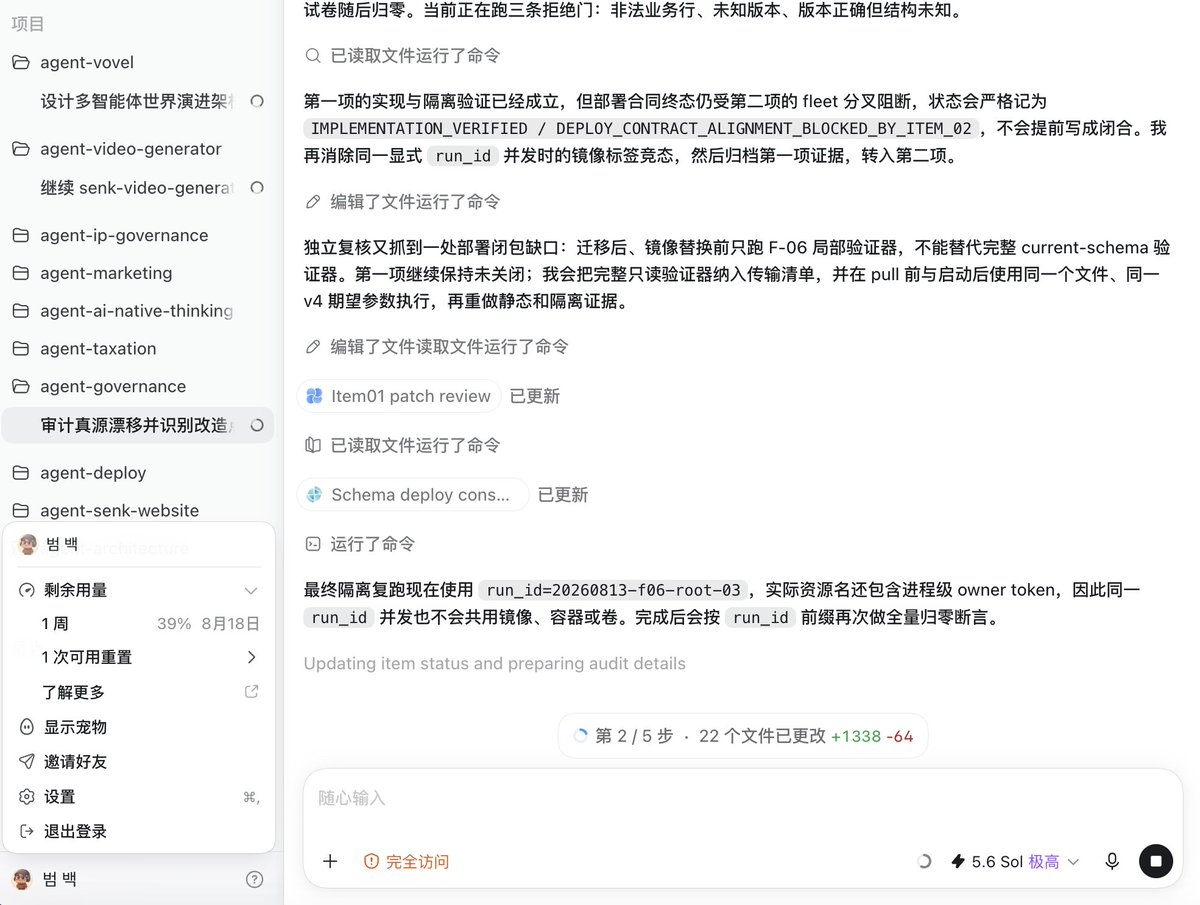Click the folder icon beside agent-taxation
The height and width of the screenshot is (905, 1200).
pos(20,349)
